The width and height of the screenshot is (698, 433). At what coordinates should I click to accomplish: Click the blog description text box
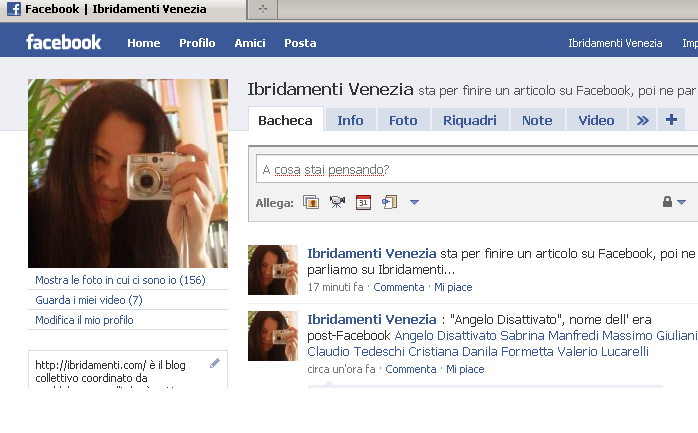click(x=128, y=370)
